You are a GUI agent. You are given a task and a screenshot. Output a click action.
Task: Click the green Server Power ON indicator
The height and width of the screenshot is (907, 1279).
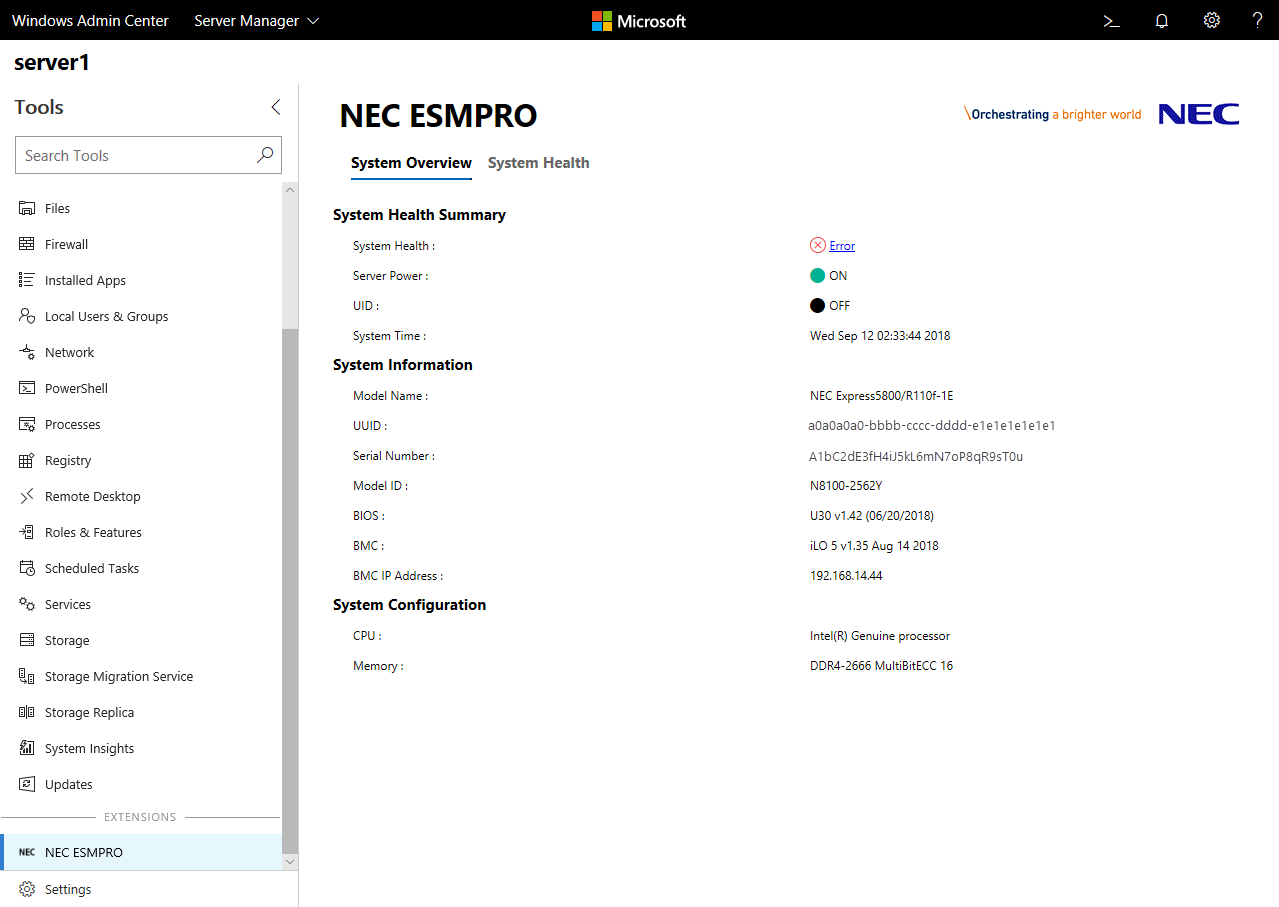(817, 275)
